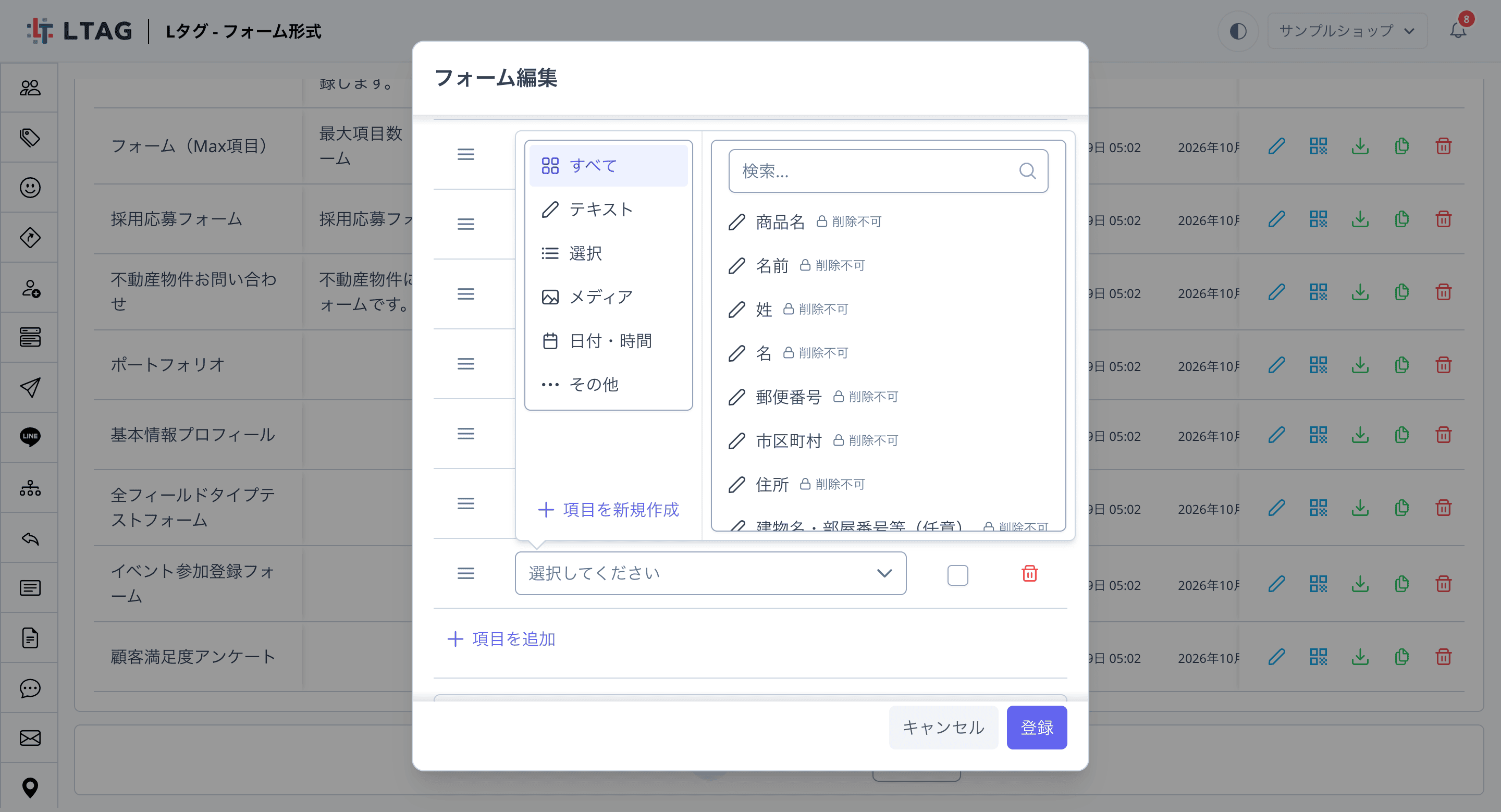Click 項目を新規作成 link
Image resolution: width=1501 pixels, height=812 pixels.
(x=608, y=510)
